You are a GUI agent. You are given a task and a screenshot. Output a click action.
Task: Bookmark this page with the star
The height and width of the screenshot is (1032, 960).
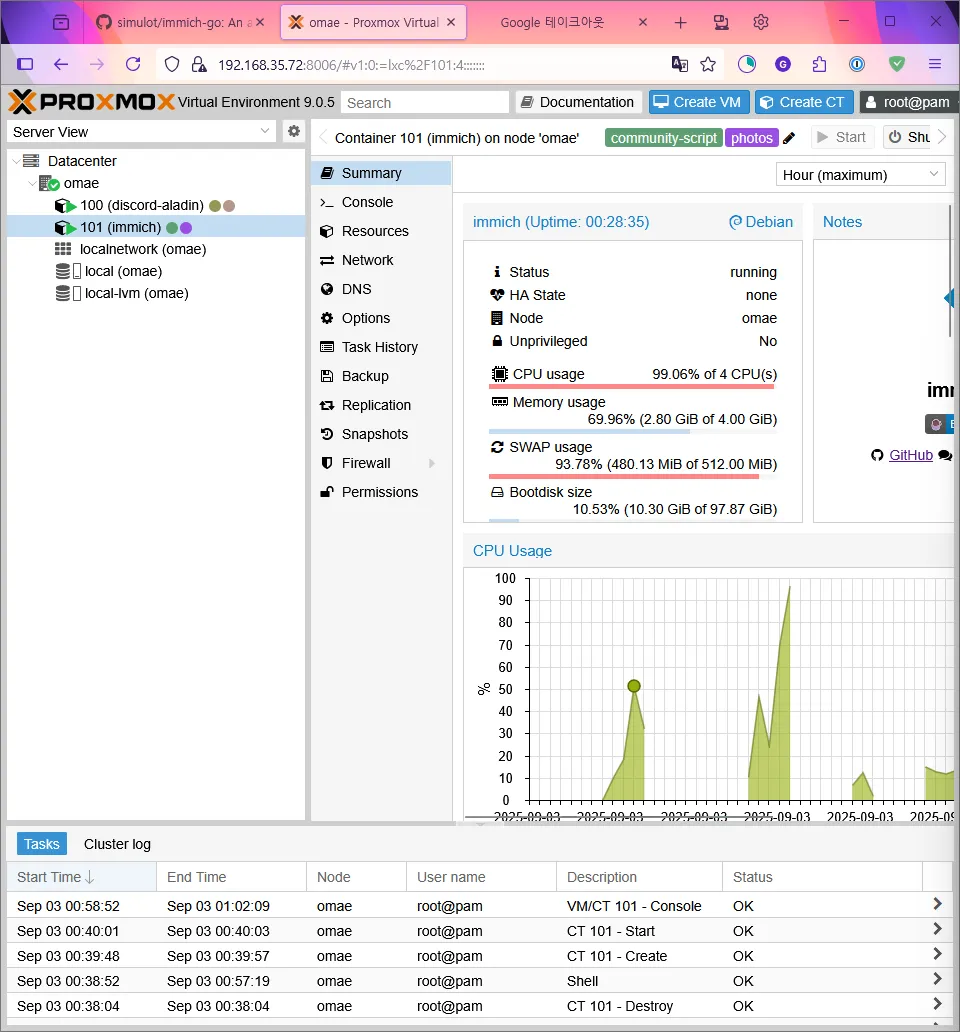click(708, 64)
